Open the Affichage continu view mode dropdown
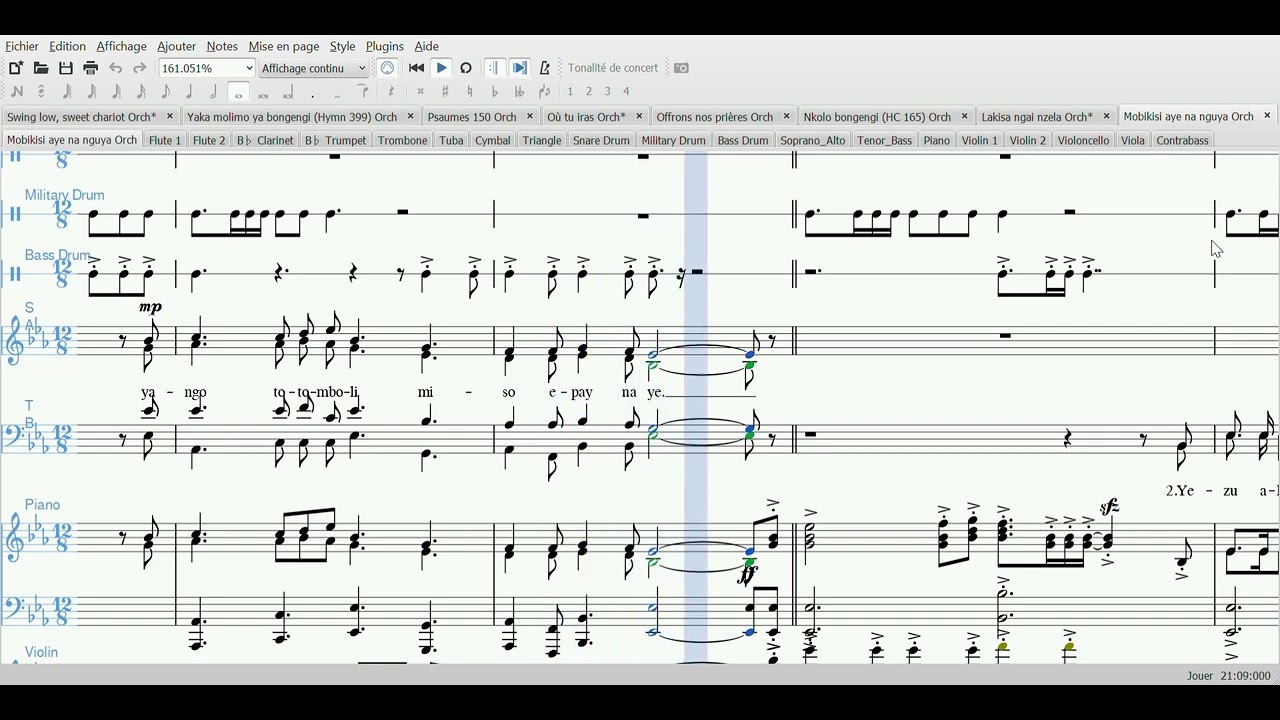1280x720 pixels. [x=314, y=68]
